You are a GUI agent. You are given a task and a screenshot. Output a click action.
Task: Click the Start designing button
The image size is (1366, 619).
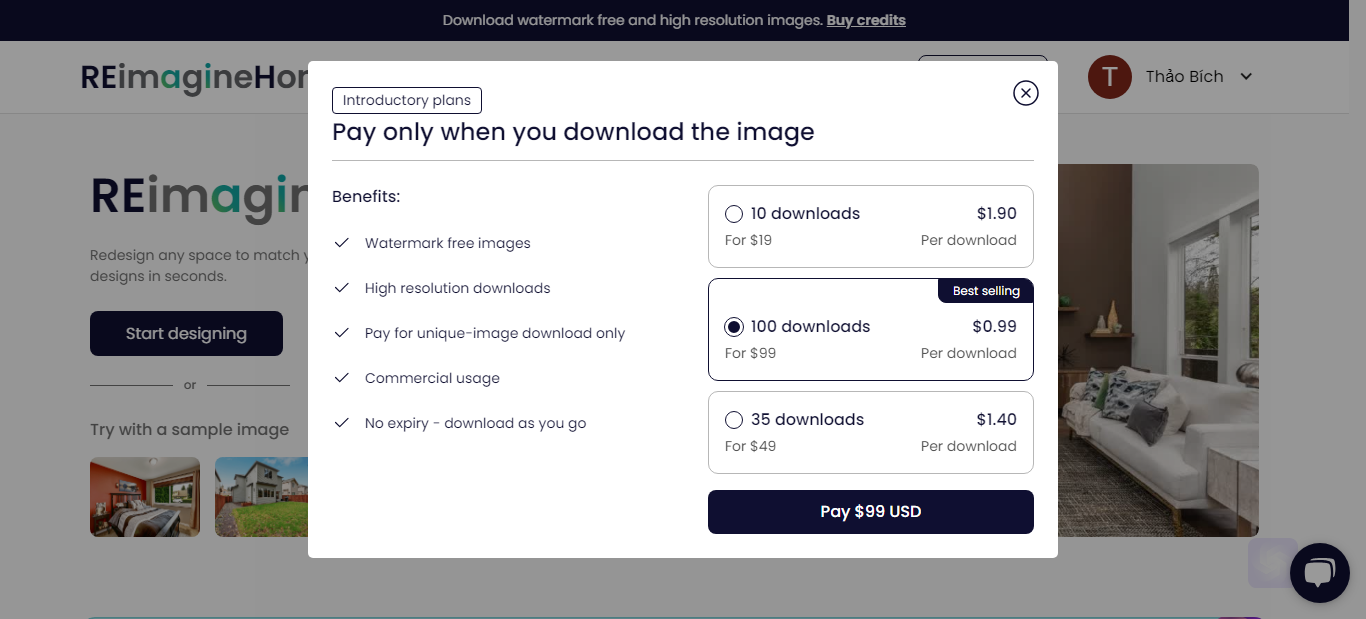click(186, 333)
